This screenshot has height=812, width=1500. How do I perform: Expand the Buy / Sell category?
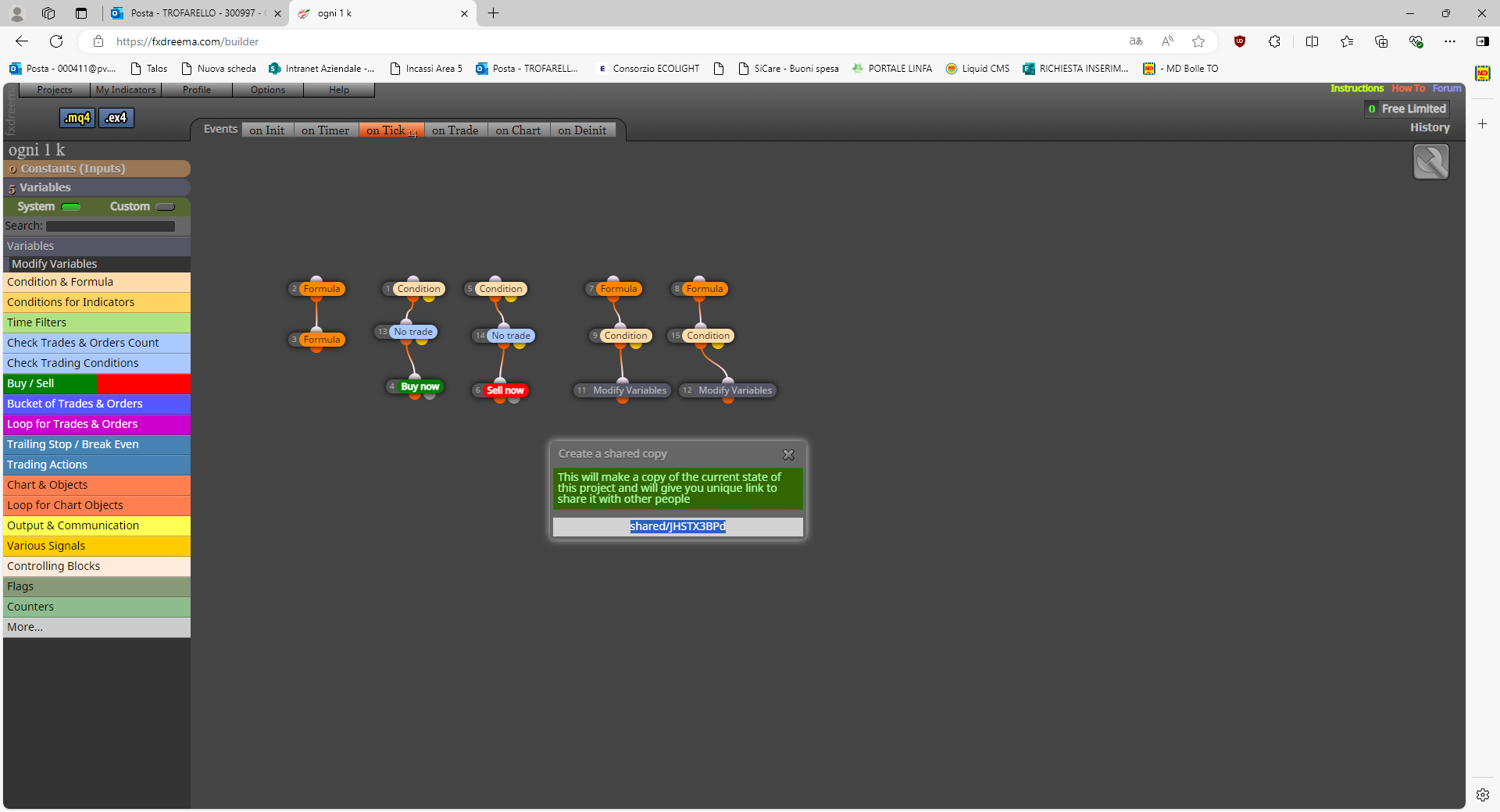tap(97, 383)
